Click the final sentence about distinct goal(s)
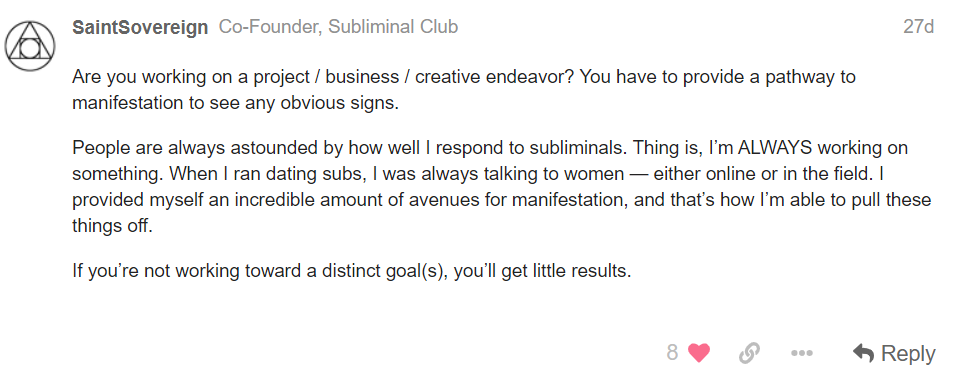This screenshot has width=961, height=380. 352,271
